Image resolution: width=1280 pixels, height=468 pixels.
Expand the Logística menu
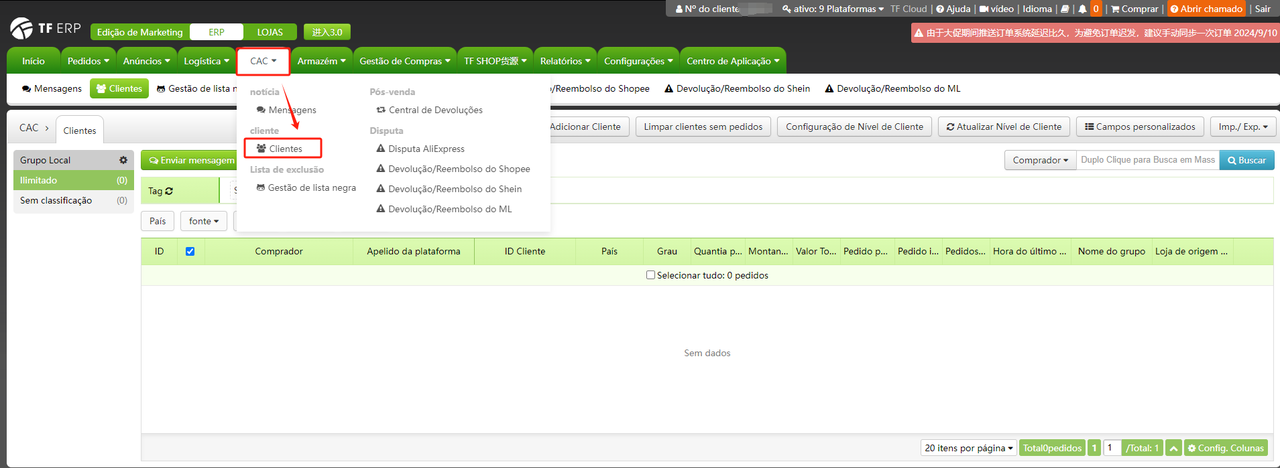pos(206,61)
